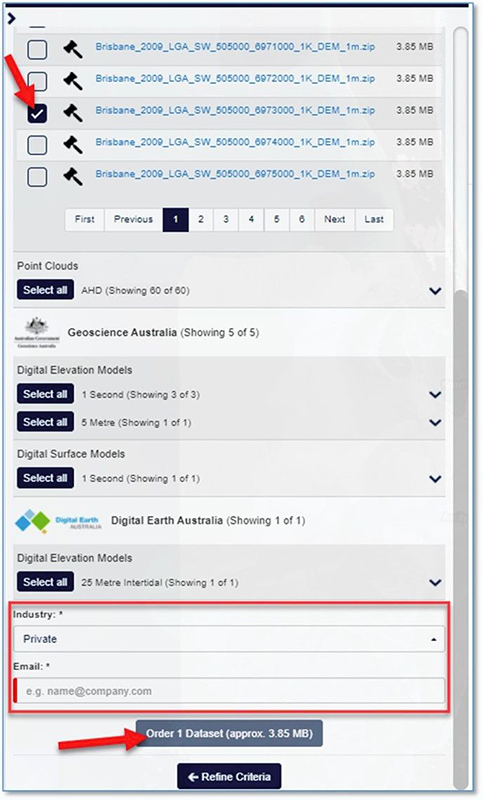Click the gavel icon beside the 6974000 DEM file
Viewport: 483px width, 800px height.
[73, 145]
